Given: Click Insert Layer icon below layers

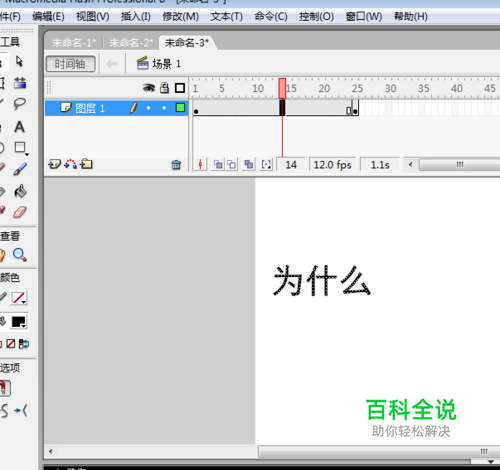Looking at the screenshot, I should coord(54,164).
